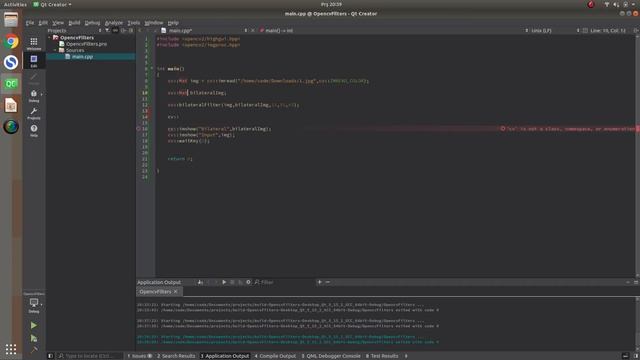Image resolution: width=640 pixels, height=360 pixels.
Task: Open the output panes selector arrows
Action: [x=406, y=356]
